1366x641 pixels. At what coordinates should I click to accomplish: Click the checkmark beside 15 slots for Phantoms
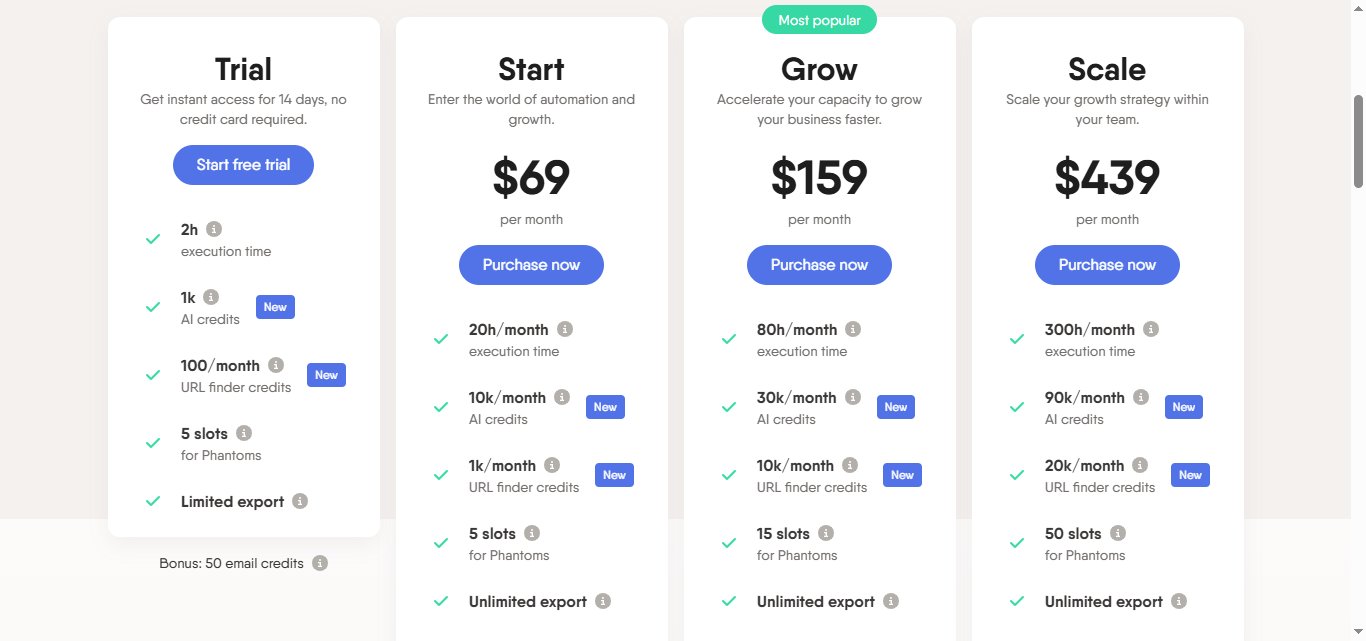tap(729, 543)
